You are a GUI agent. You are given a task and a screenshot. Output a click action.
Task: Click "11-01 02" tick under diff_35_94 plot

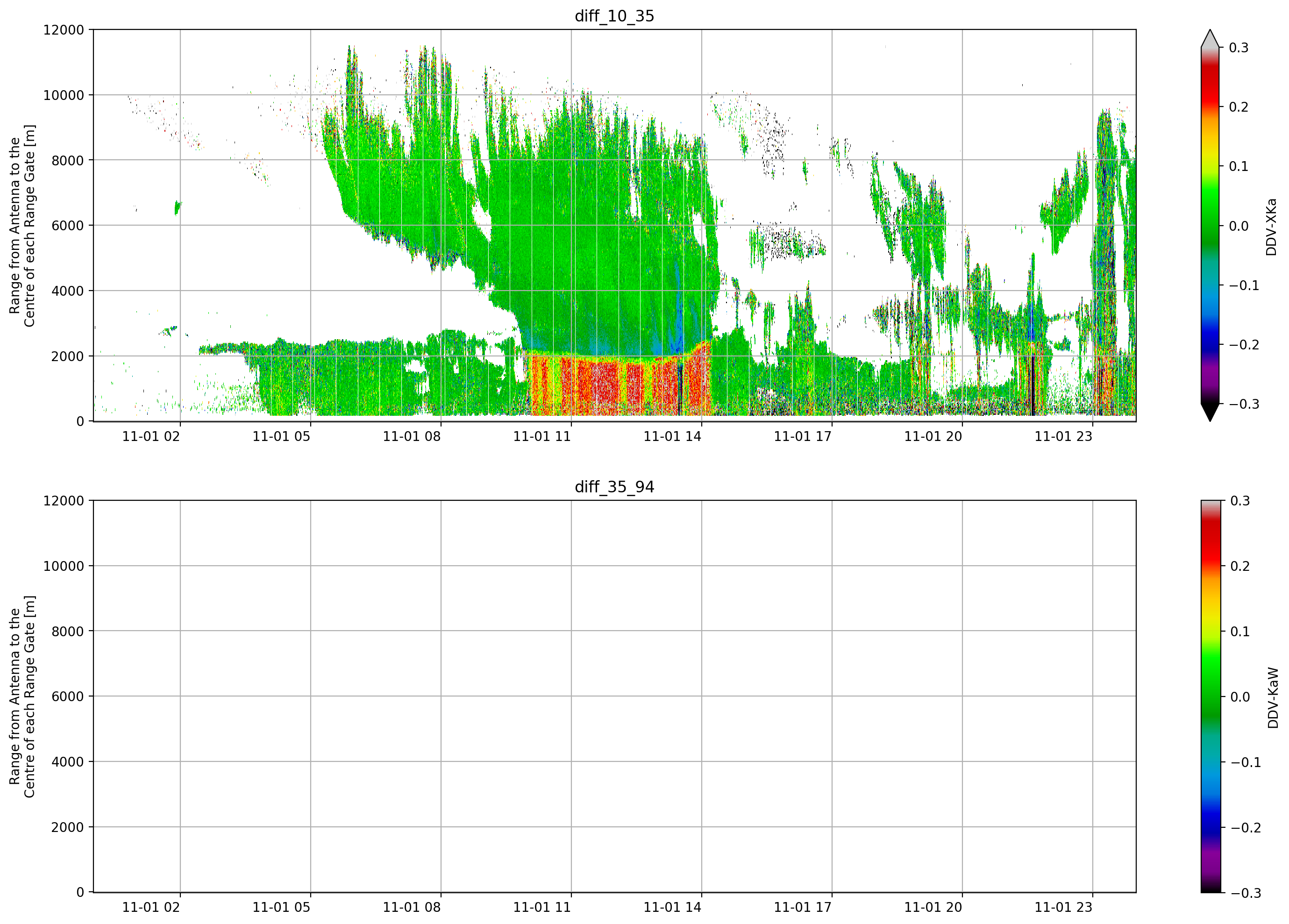pyautogui.click(x=151, y=908)
